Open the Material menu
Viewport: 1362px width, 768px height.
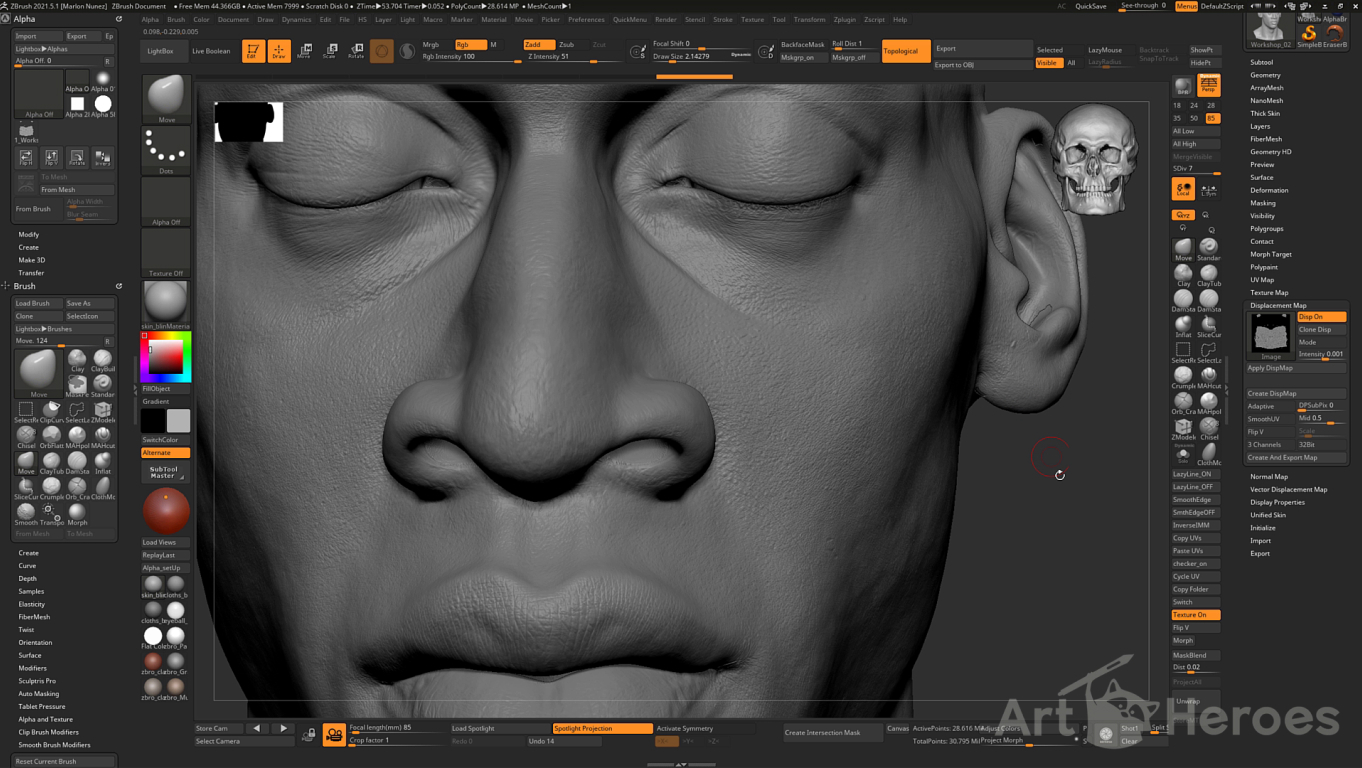[494, 19]
